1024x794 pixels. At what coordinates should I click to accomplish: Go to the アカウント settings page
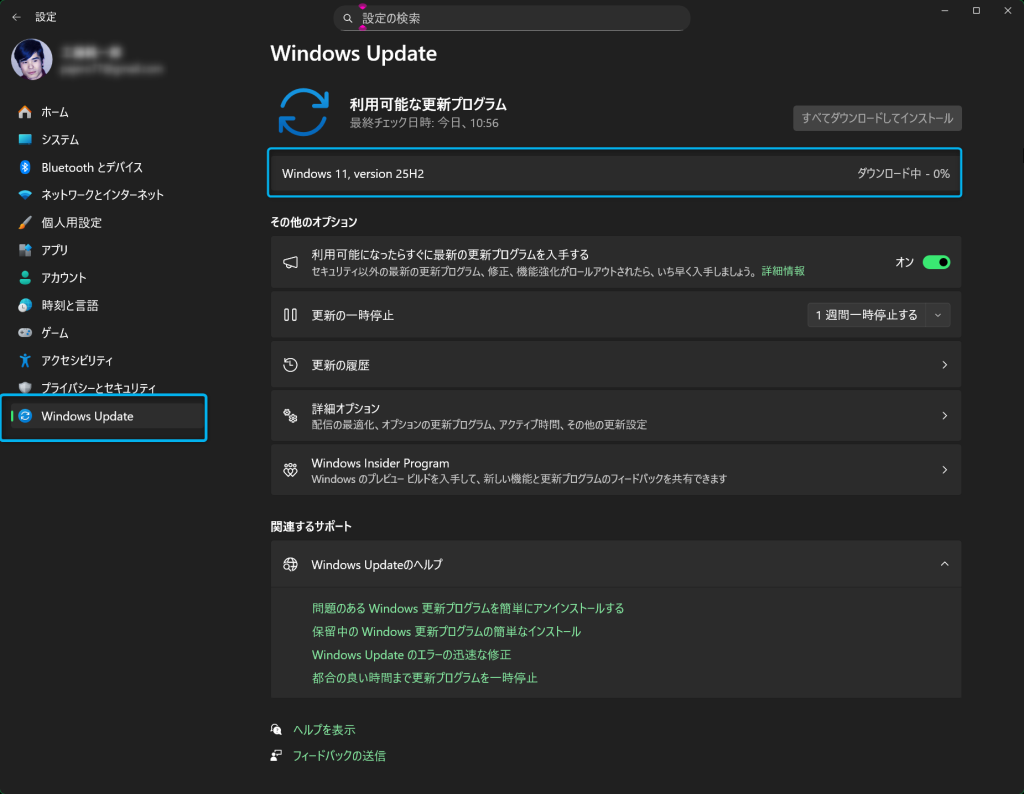(x=64, y=278)
